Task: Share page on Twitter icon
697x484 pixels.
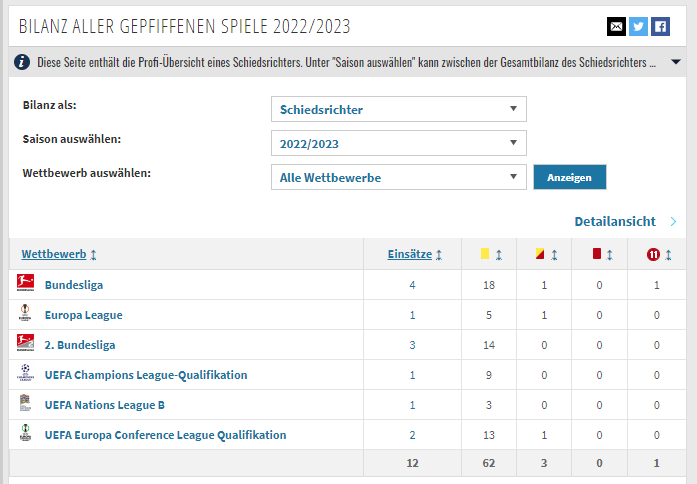Action: pyautogui.click(x=638, y=27)
